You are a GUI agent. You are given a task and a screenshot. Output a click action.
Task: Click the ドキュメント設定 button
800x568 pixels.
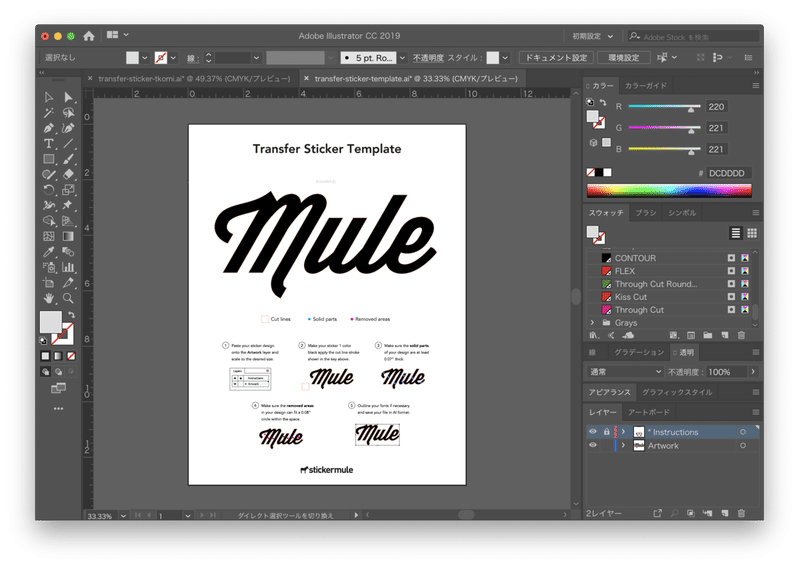556,58
